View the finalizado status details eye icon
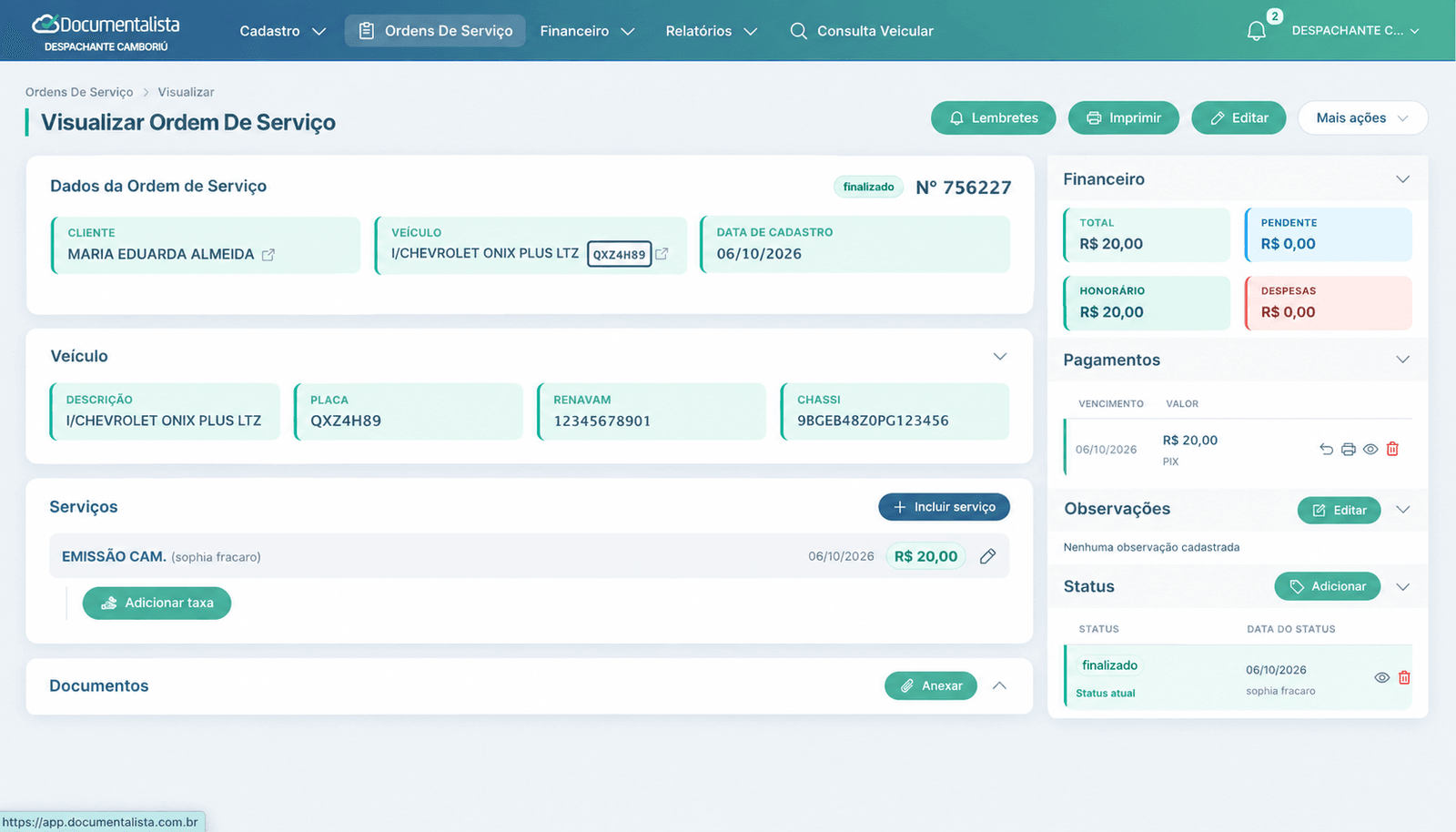The image size is (1456, 832). pos(1381,677)
